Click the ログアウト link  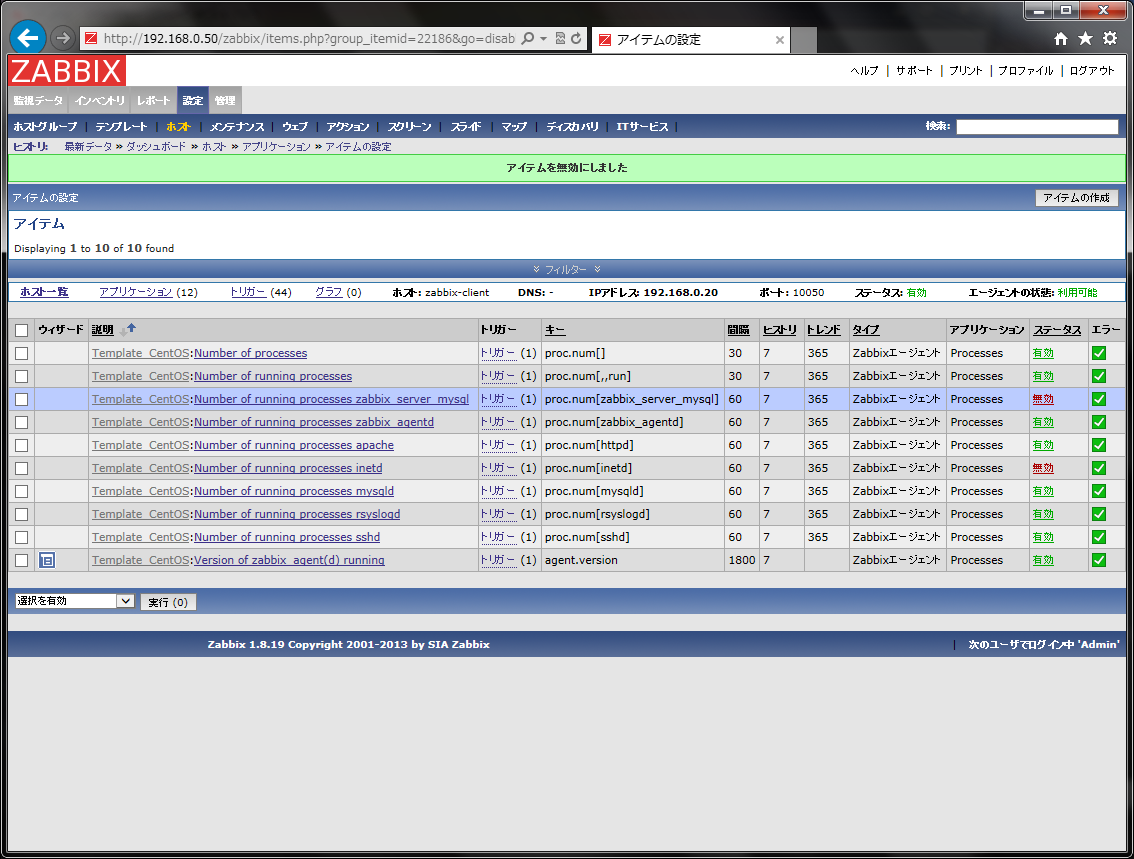click(1092, 71)
